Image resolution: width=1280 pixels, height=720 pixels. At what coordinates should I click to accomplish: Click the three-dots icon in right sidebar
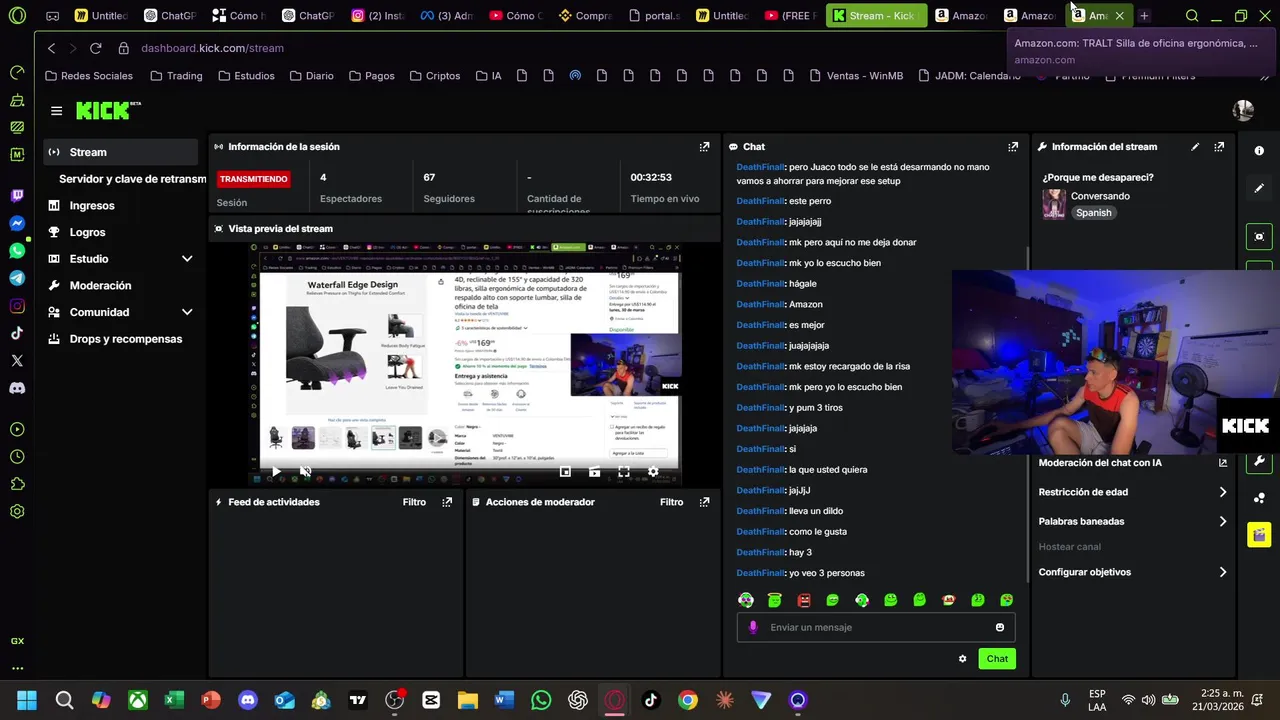tap(1259, 498)
